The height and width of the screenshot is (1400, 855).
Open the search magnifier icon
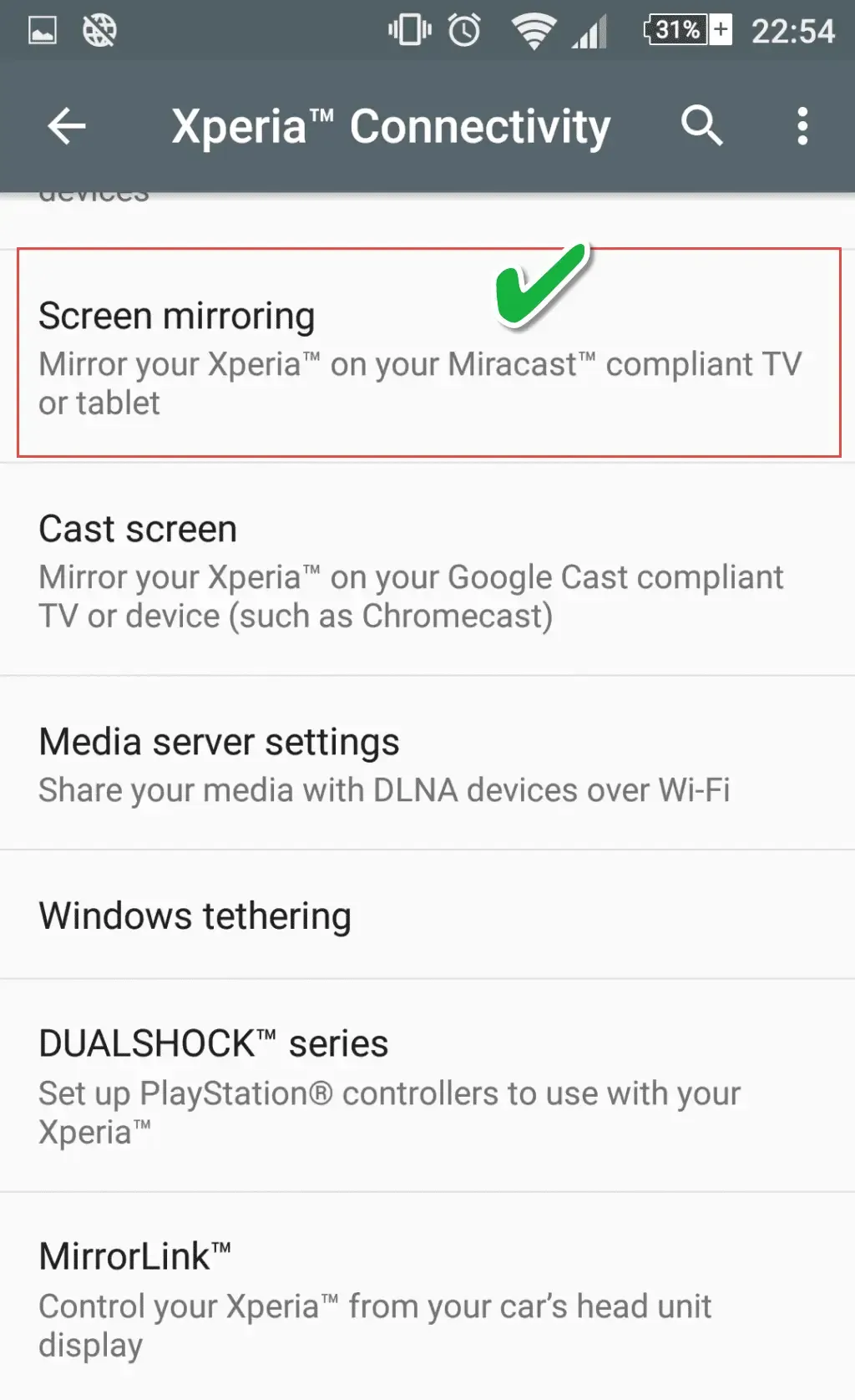[x=701, y=126]
